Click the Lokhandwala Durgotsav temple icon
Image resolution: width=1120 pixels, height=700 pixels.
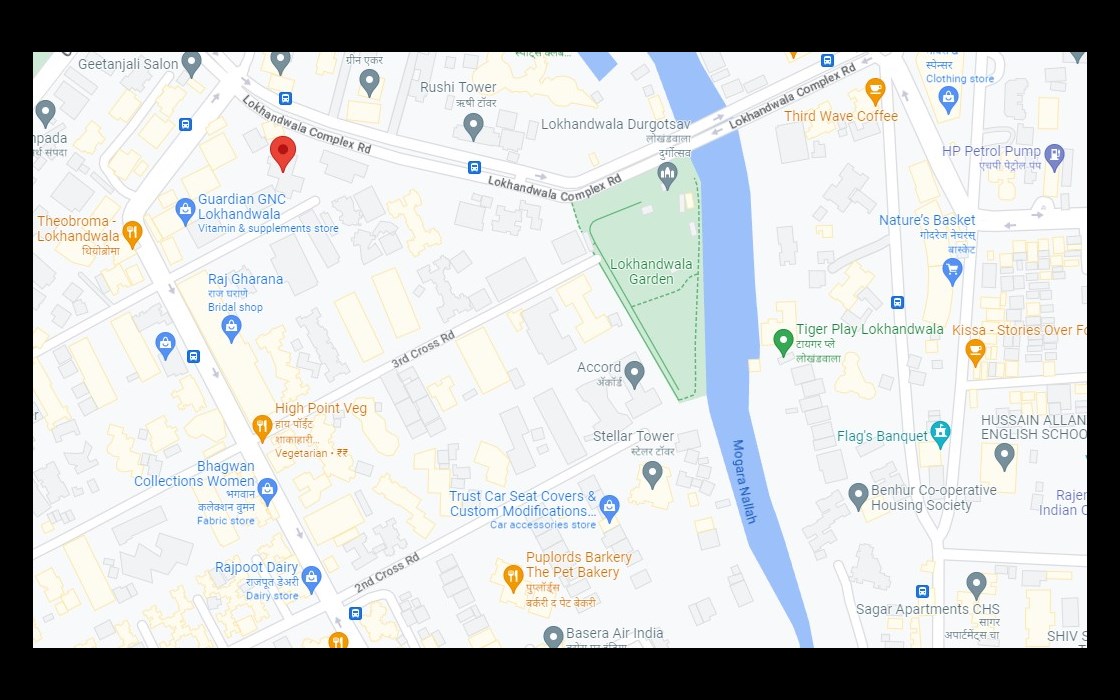(667, 175)
